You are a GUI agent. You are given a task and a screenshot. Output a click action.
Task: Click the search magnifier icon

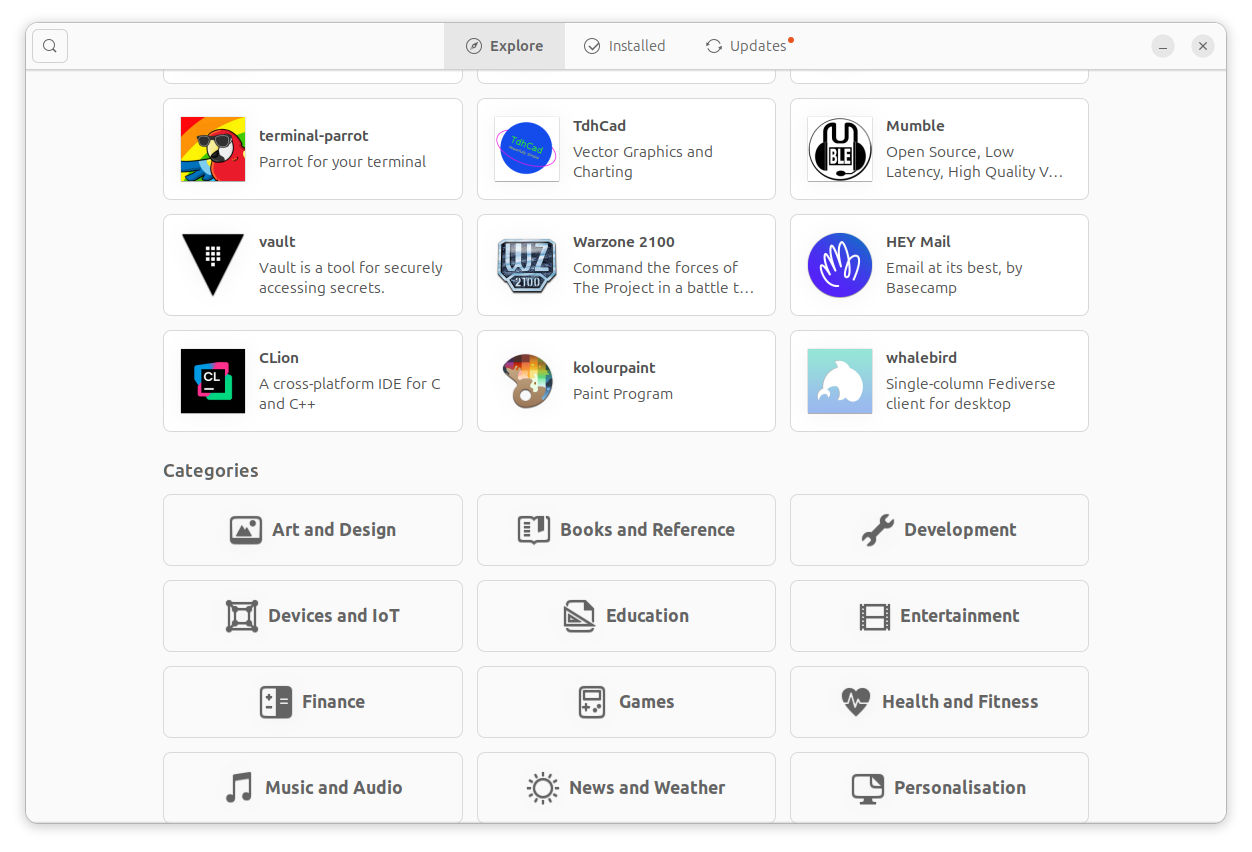click(50, 46)
